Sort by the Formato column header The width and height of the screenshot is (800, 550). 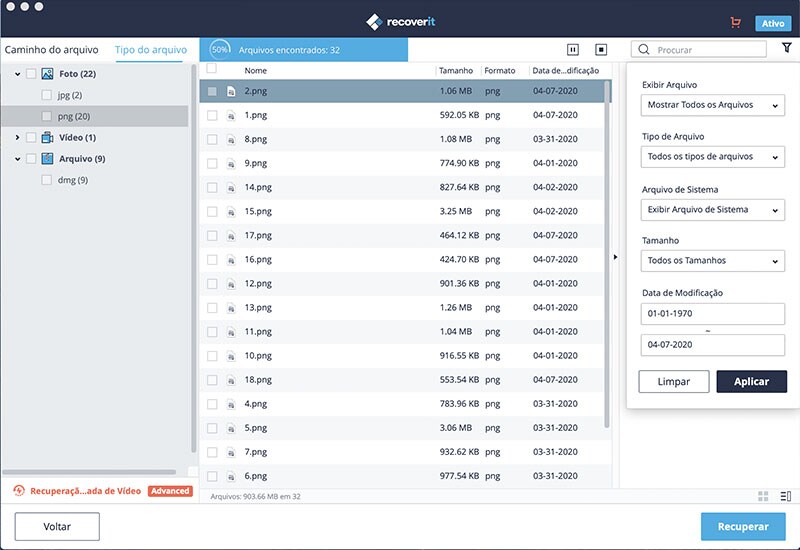point(499,70)
